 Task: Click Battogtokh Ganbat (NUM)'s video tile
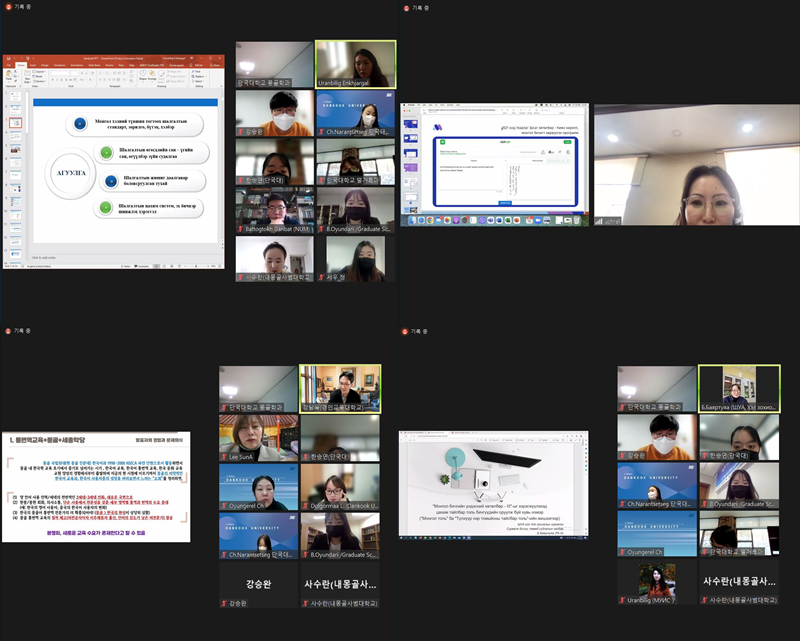coord(274,210)
